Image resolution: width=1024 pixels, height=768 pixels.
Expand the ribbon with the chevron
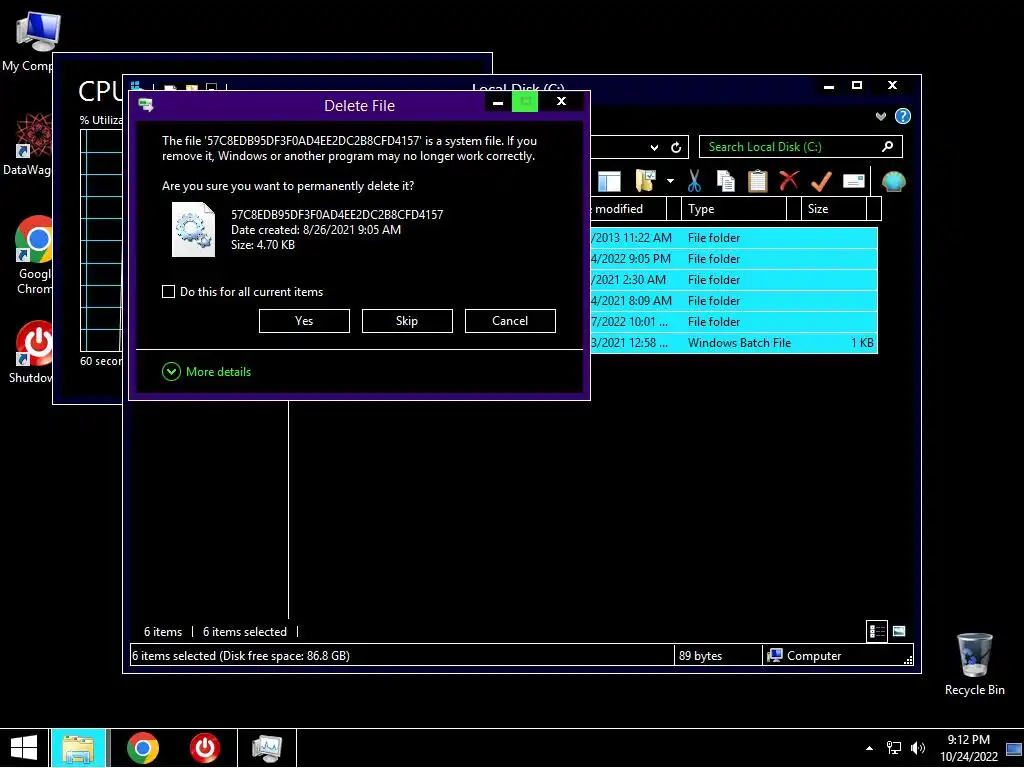pyautogui.click(x=880, y=116)
